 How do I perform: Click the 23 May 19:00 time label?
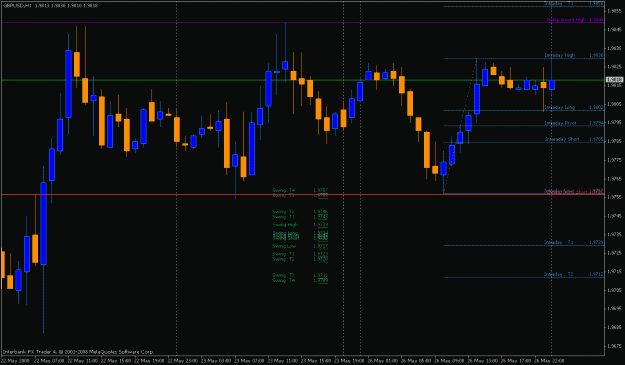349,361
